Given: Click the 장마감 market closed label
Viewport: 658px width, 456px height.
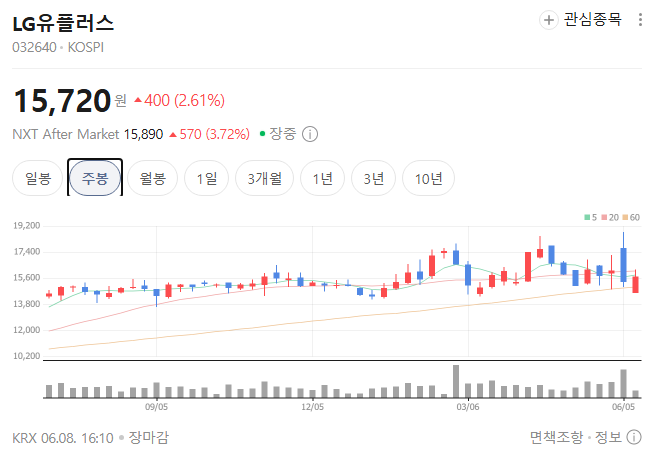Looking at the screenshot, I should 149,438.
